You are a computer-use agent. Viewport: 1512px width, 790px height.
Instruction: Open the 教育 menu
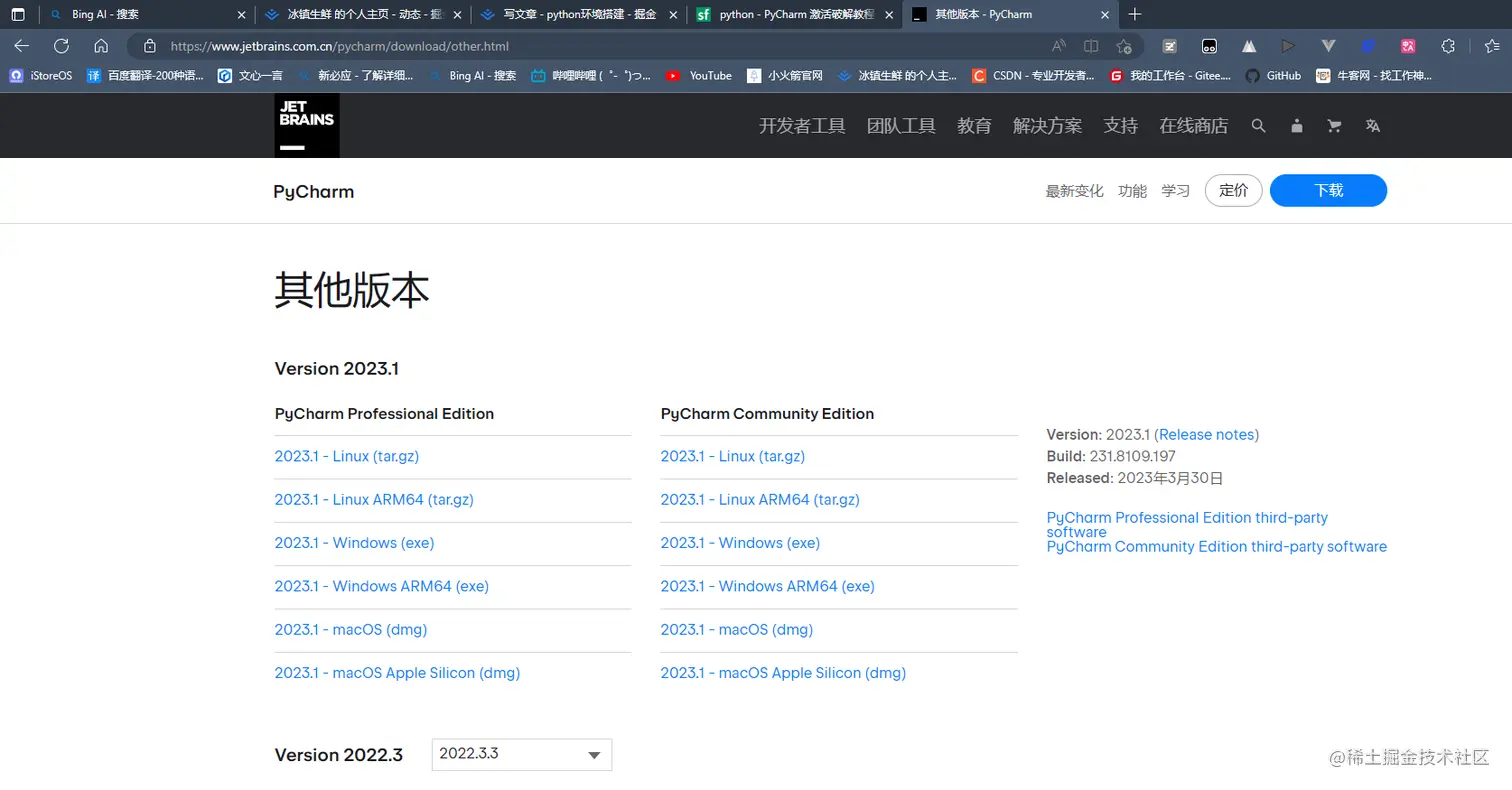974,126
